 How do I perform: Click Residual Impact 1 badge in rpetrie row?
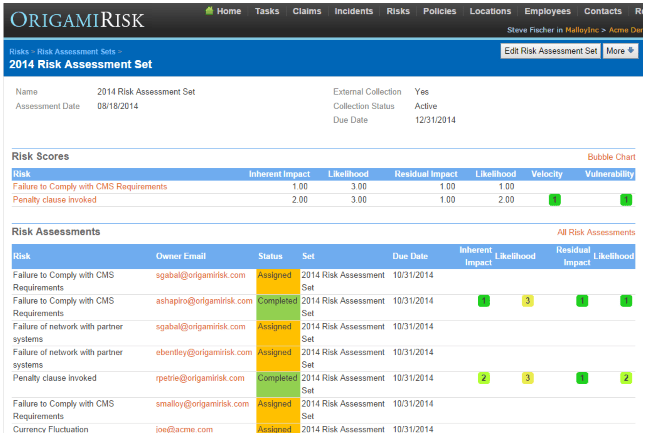tap(582, 378)
